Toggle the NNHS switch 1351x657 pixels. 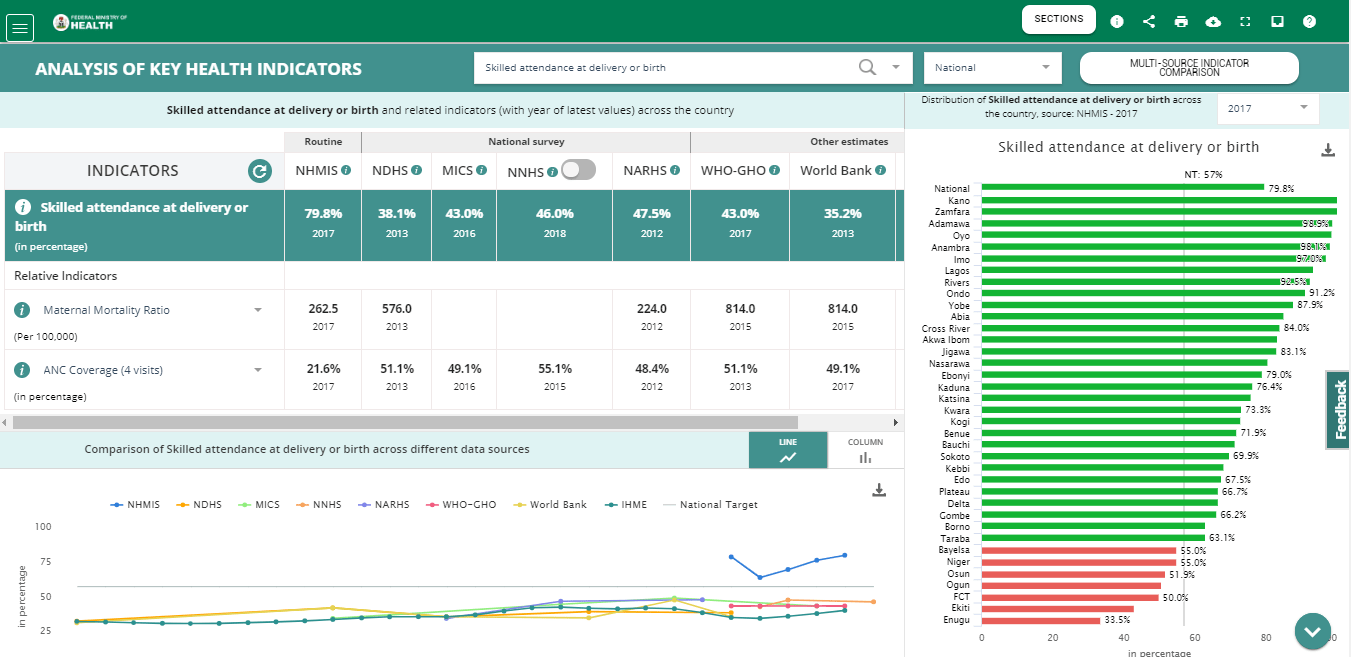click(578, 170)
